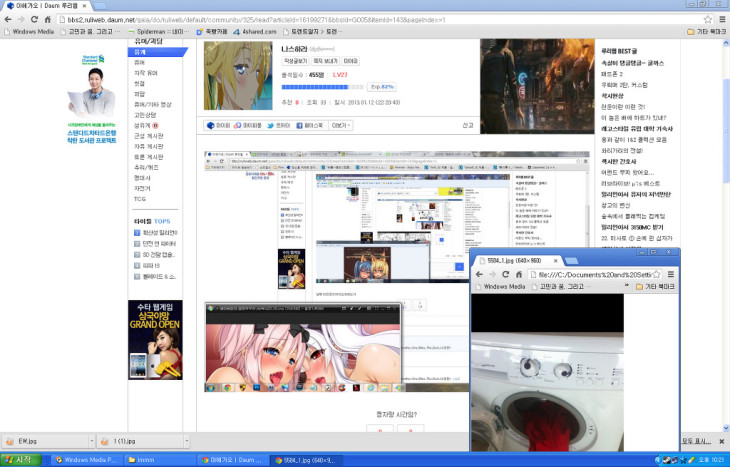This screenshot has height=467, width=730.
Task: Click the blue Exp progress bar
Action: 323,87
